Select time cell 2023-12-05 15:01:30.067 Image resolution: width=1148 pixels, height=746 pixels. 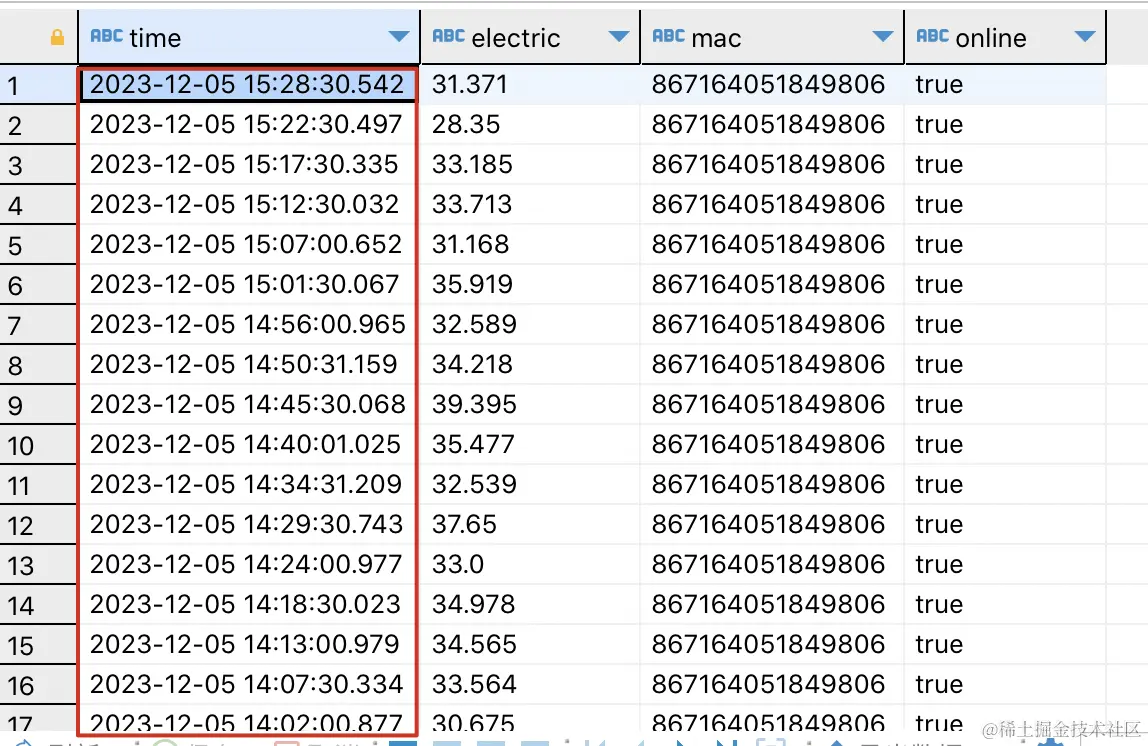tap(247, 284)
